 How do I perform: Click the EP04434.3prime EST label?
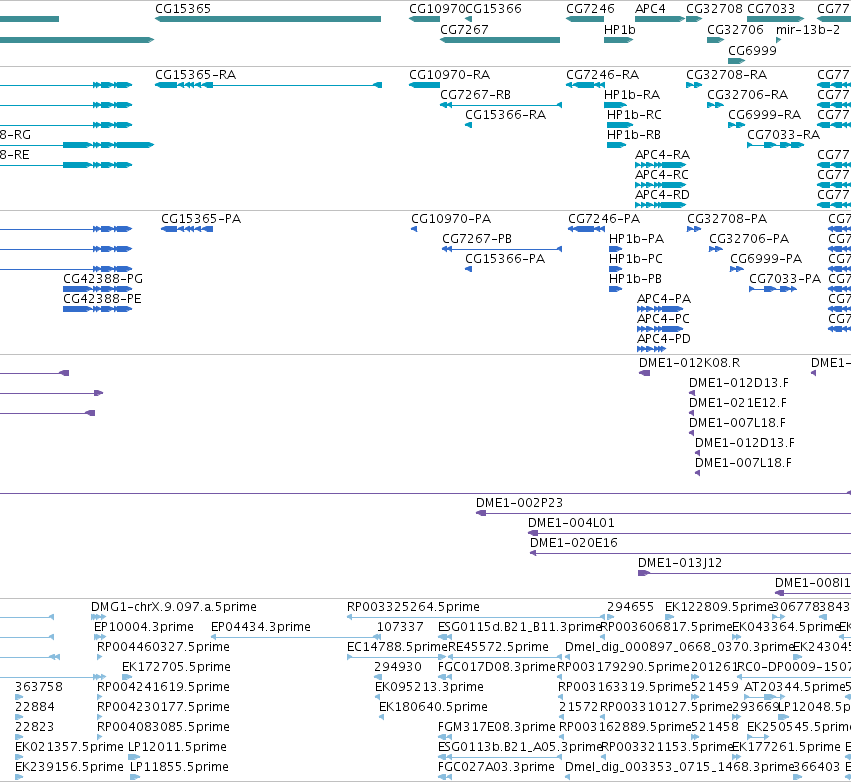point(261,627)
